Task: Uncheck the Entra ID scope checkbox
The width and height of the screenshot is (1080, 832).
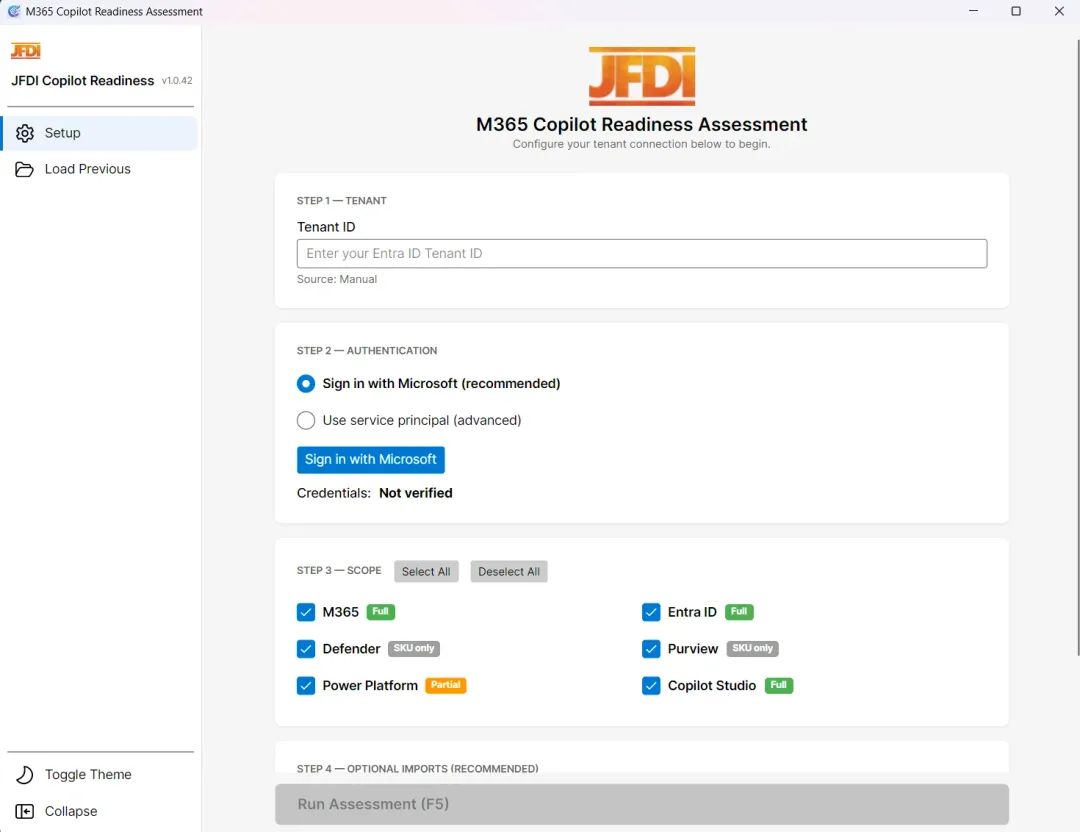Action: click(651, 612)
